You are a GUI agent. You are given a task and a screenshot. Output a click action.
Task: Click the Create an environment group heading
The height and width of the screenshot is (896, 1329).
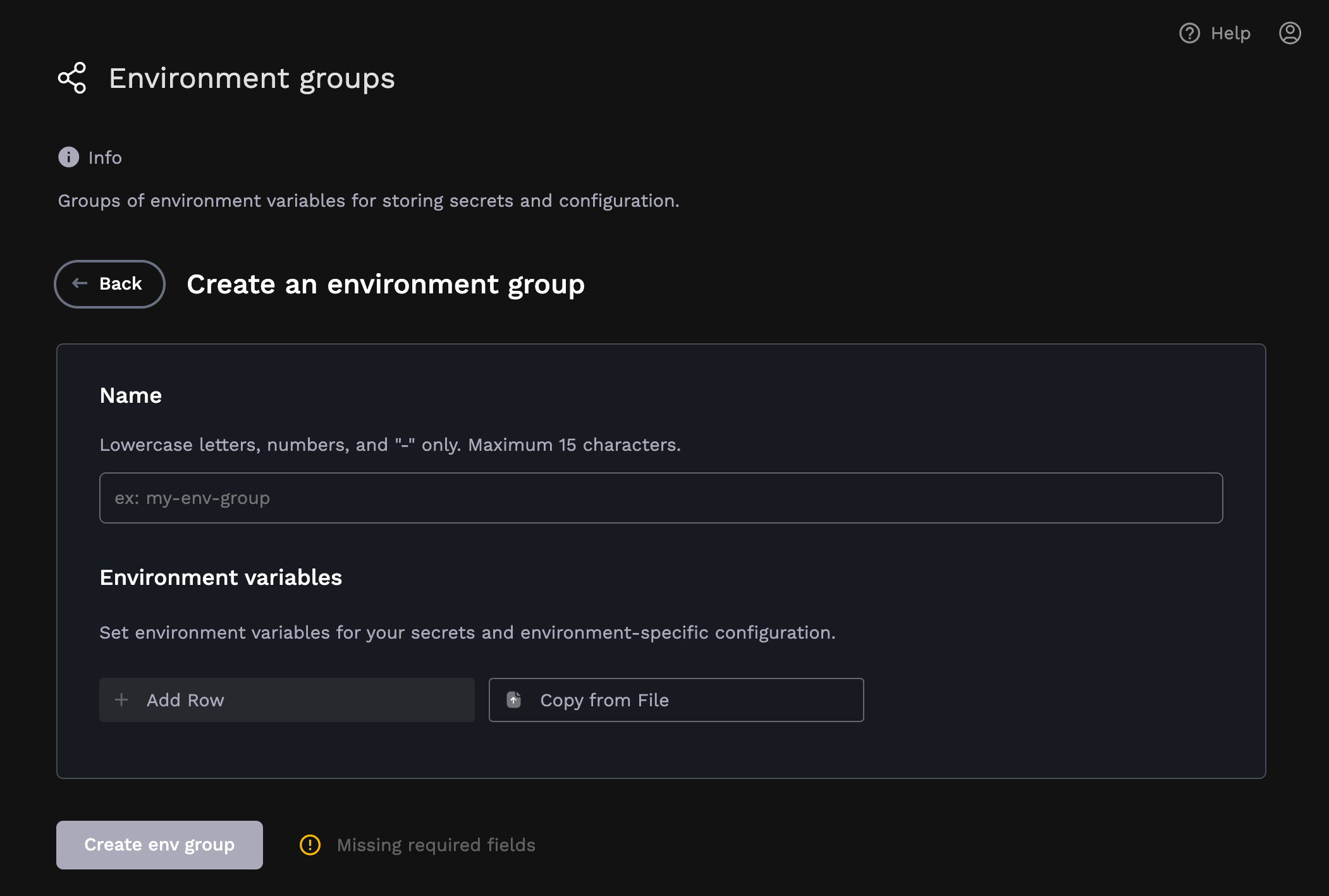(386, 284)
